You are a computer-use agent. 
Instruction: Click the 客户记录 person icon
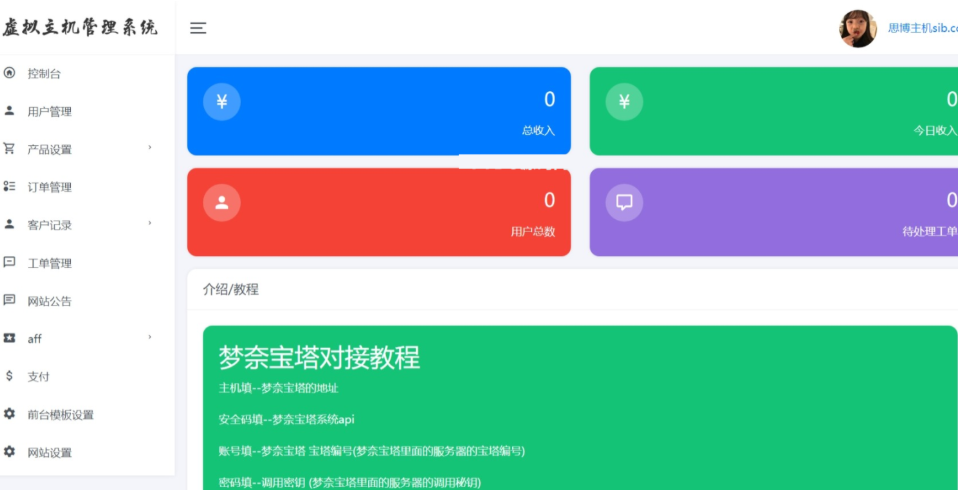click(9, 224)
